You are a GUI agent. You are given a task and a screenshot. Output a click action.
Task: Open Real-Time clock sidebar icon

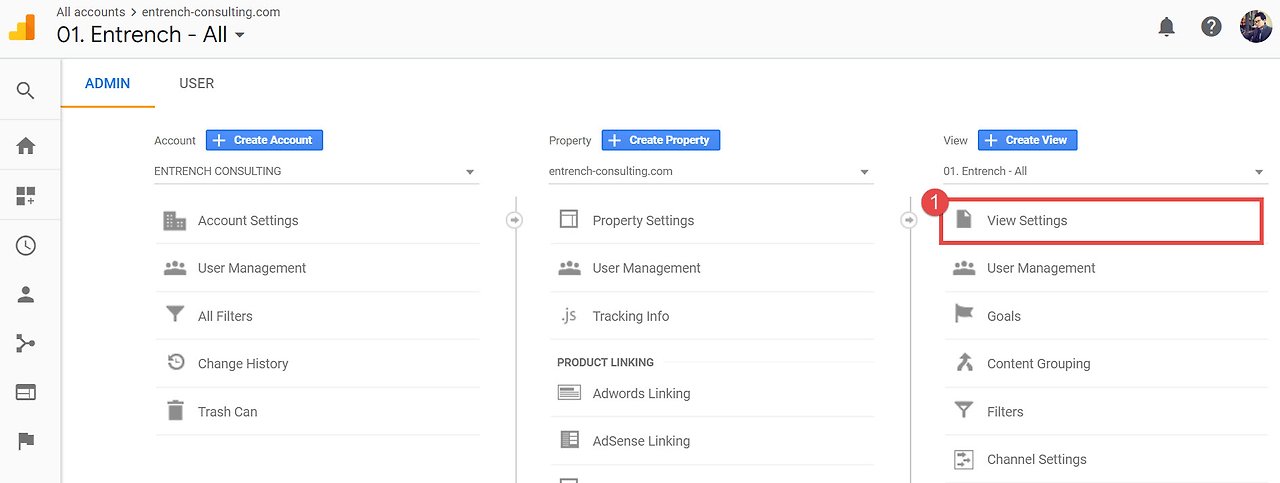pos(26,246)
